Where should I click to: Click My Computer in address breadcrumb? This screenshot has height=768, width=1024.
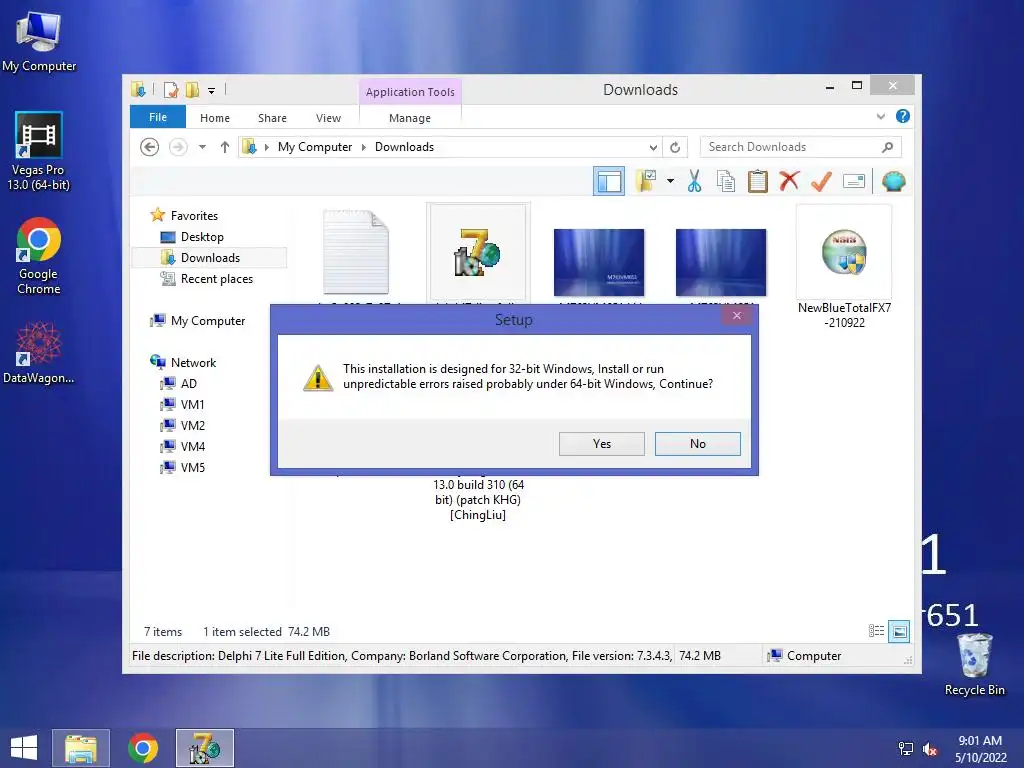[315, 147]
